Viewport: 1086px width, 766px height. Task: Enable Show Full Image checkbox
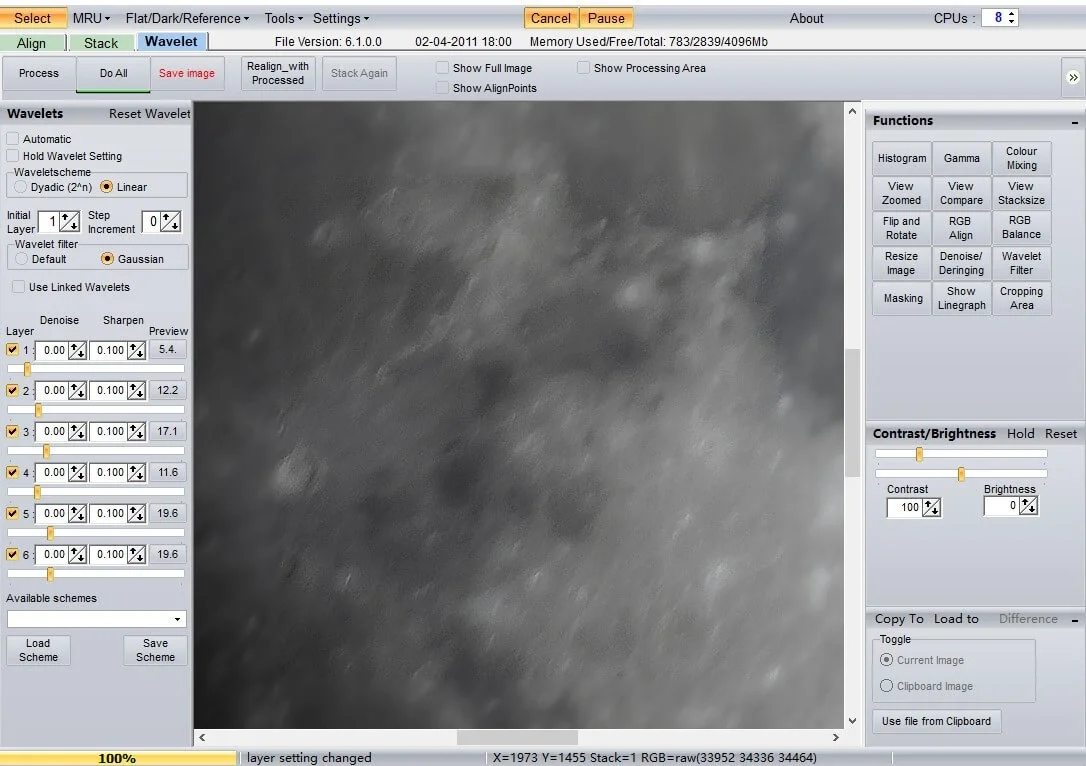442,68
